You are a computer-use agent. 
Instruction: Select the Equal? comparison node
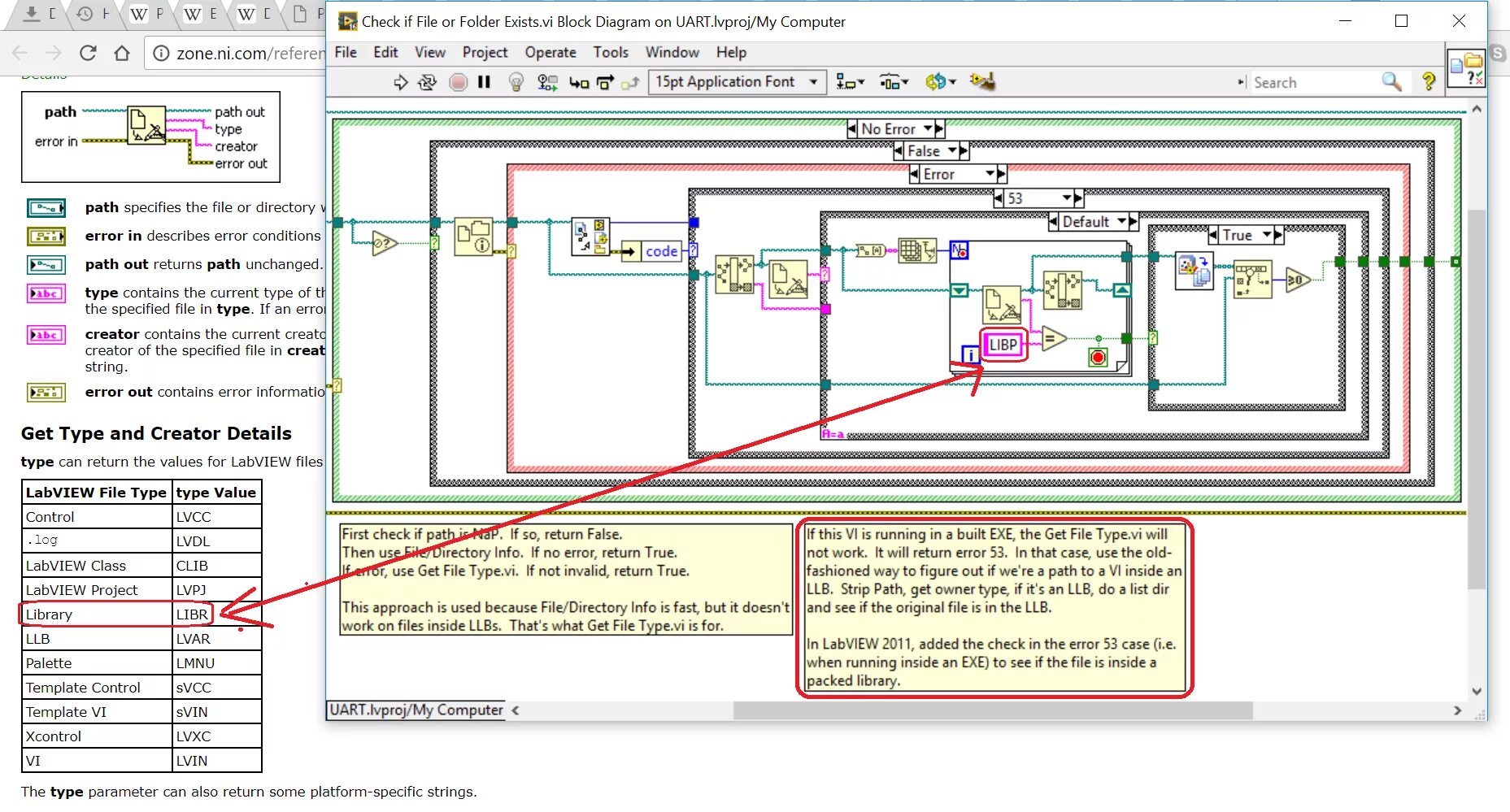pyautogui.click(x=1054, y=338)
